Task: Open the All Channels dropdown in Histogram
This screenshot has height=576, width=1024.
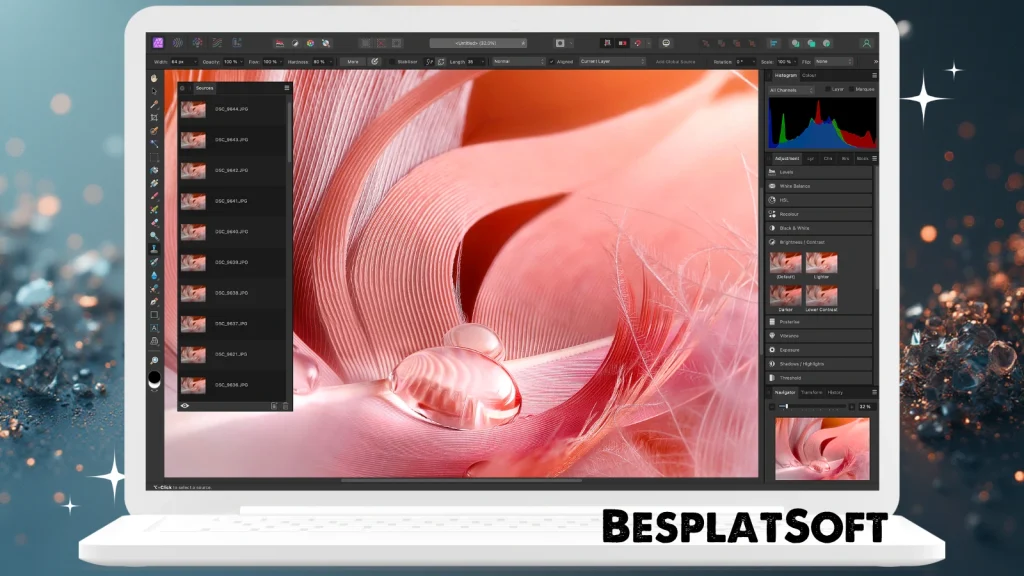Action: tap(789, 89)
